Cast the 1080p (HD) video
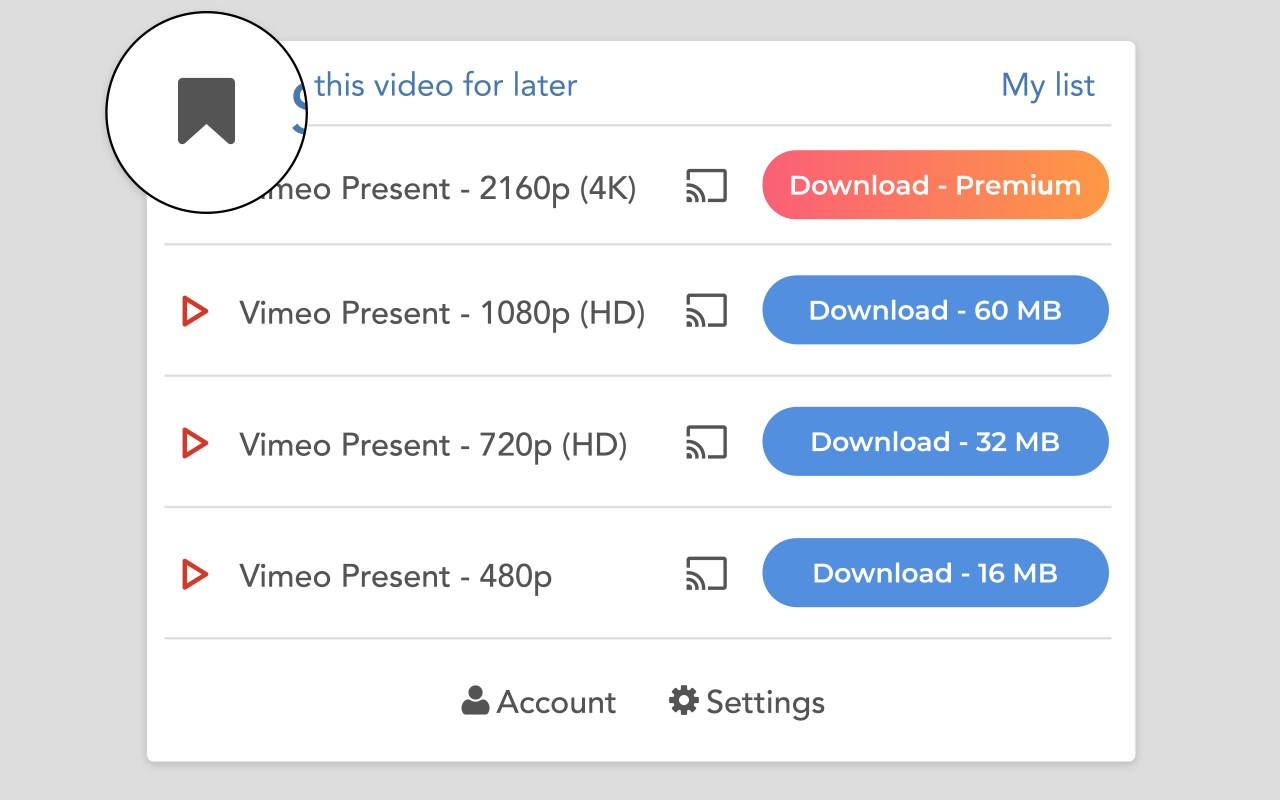Viewport: 1280px width, 800px height. point(706,311)
